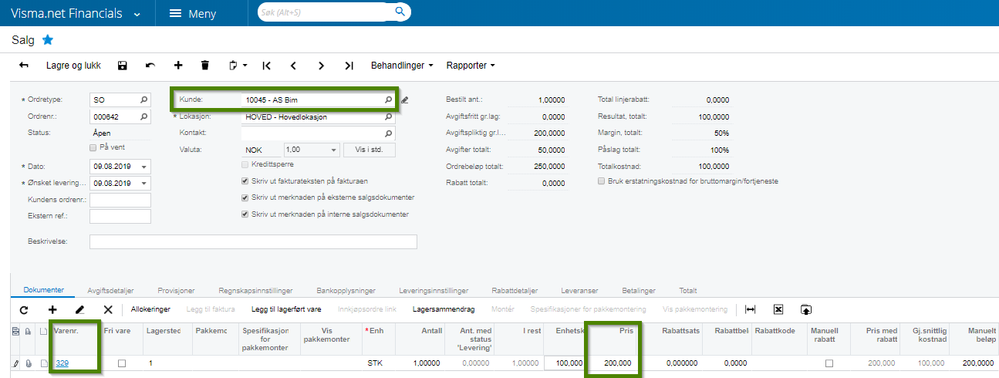Image resolution: width=999 pixels, height=378 pixels.
Task: Switch to the Rabattdetaljer tab
Action: pyautogui.click(x=515, y=291)
